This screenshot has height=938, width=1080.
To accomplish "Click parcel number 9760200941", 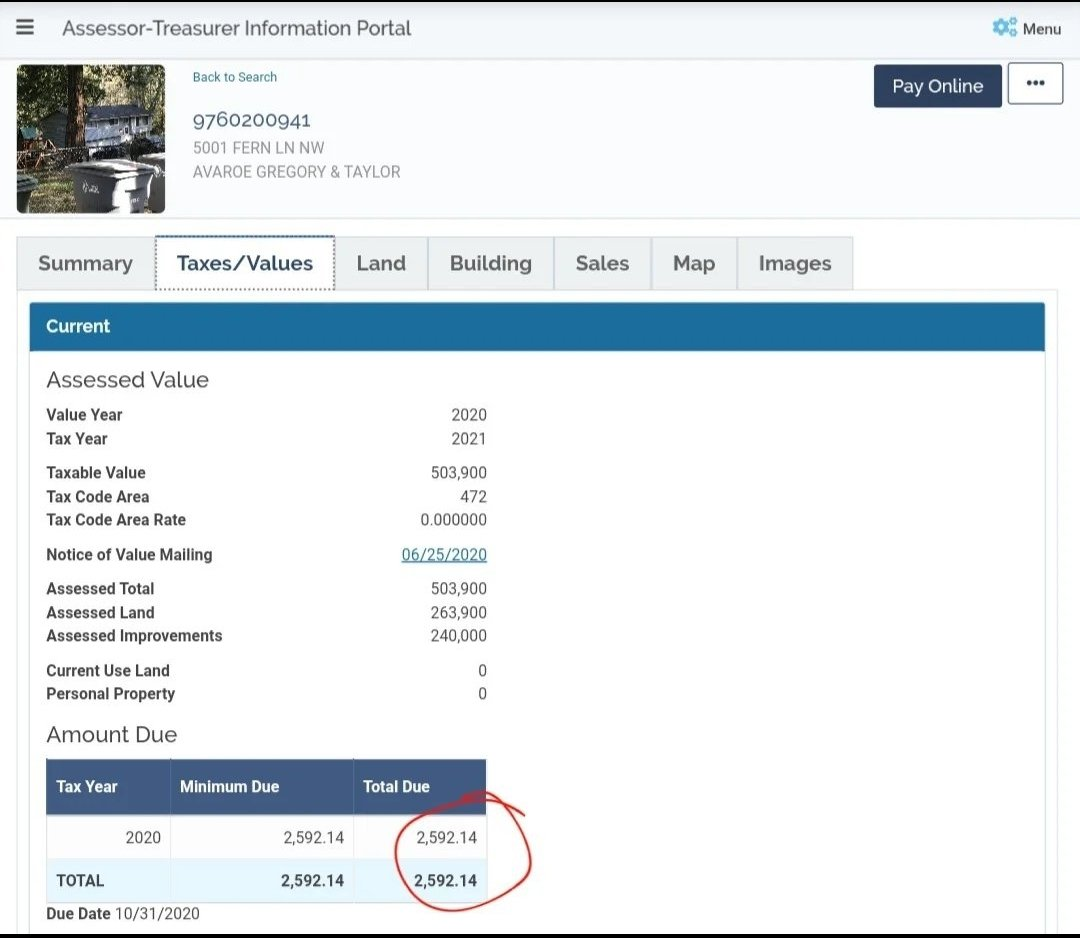I will click(x=251, y=121).
